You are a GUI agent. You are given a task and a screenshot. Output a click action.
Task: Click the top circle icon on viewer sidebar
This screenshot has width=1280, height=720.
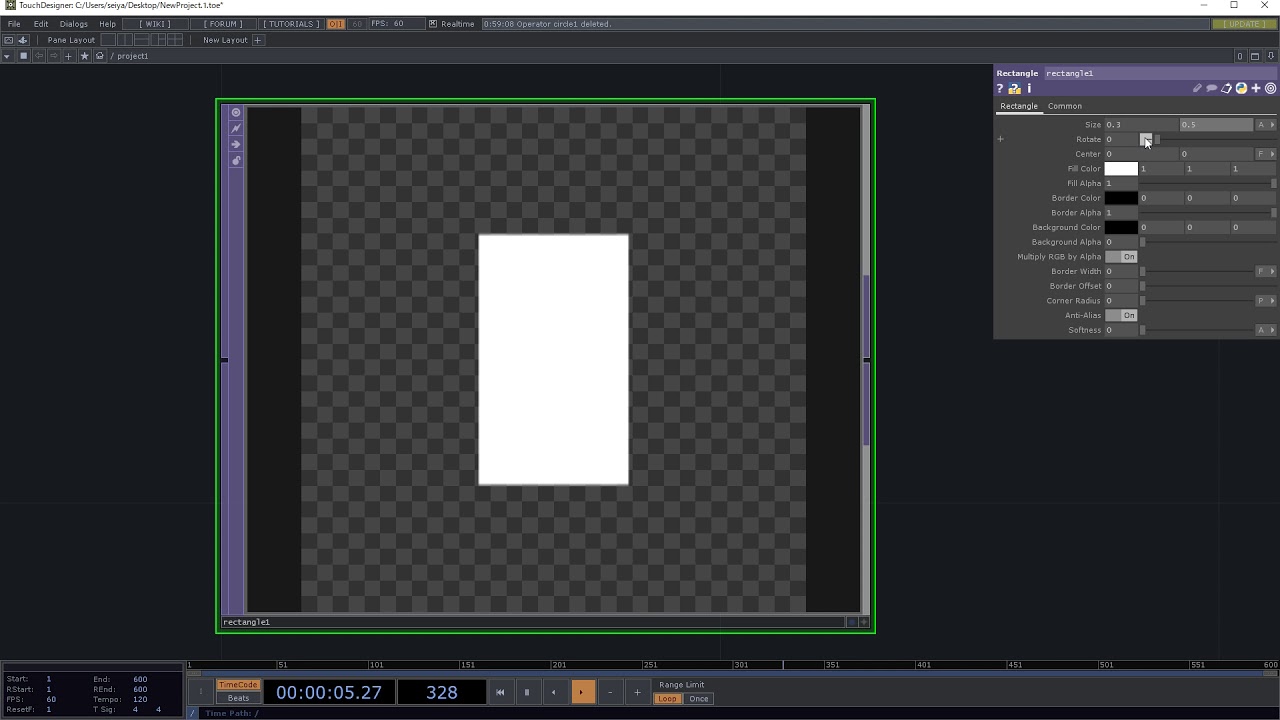coord(236,113)
